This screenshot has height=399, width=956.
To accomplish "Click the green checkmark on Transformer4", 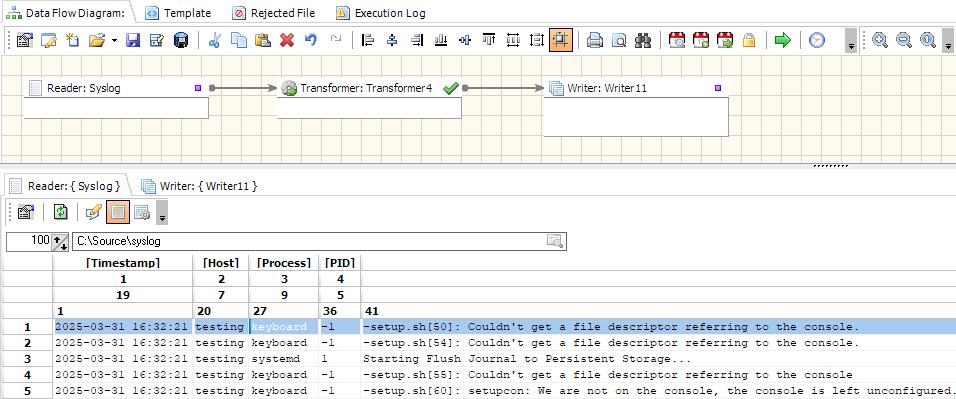I will coord(451,88).
